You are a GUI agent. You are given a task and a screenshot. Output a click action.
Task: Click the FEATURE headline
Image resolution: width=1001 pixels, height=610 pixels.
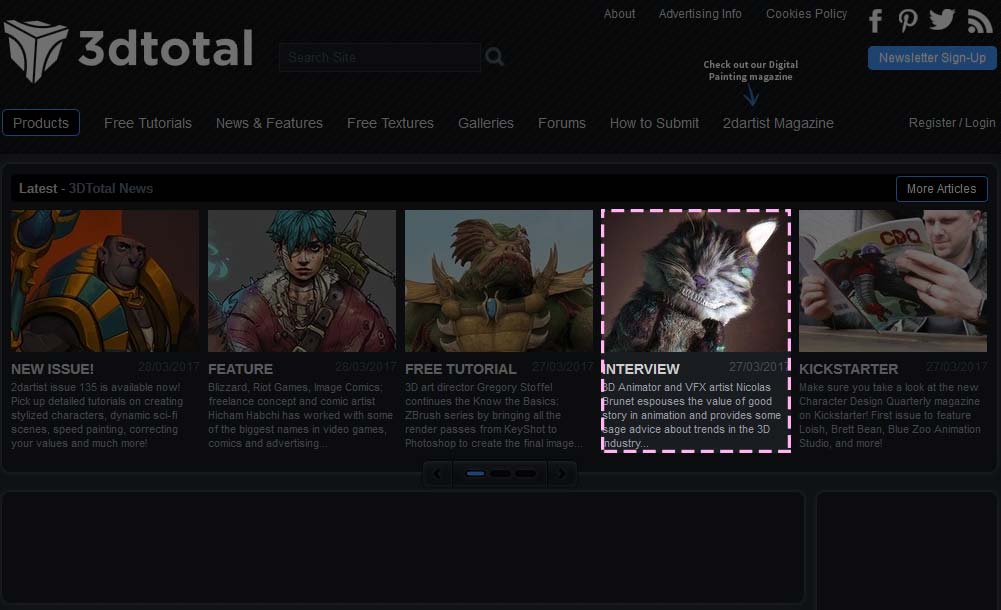240,369
